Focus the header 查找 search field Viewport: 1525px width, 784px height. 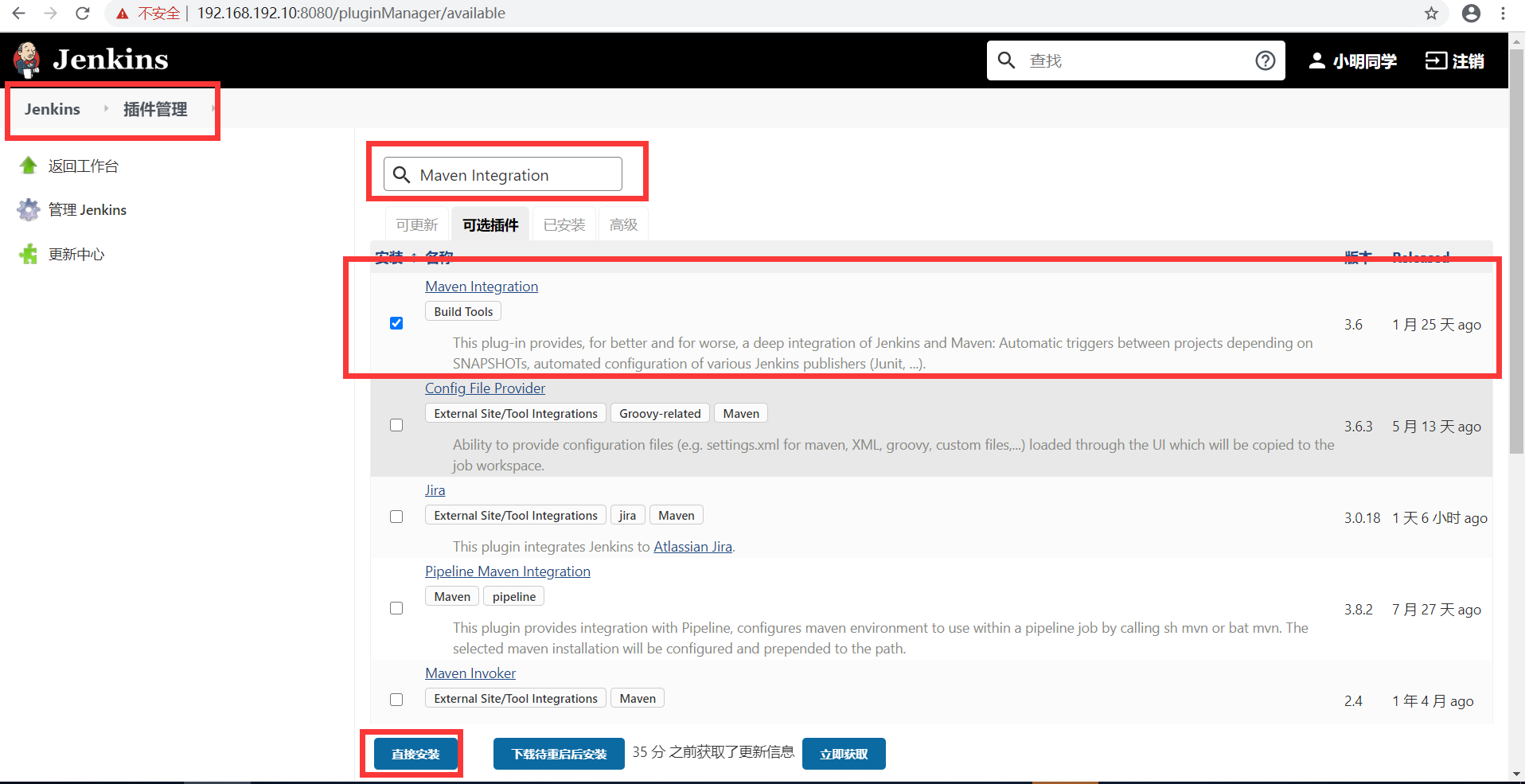click(1137, 60)
